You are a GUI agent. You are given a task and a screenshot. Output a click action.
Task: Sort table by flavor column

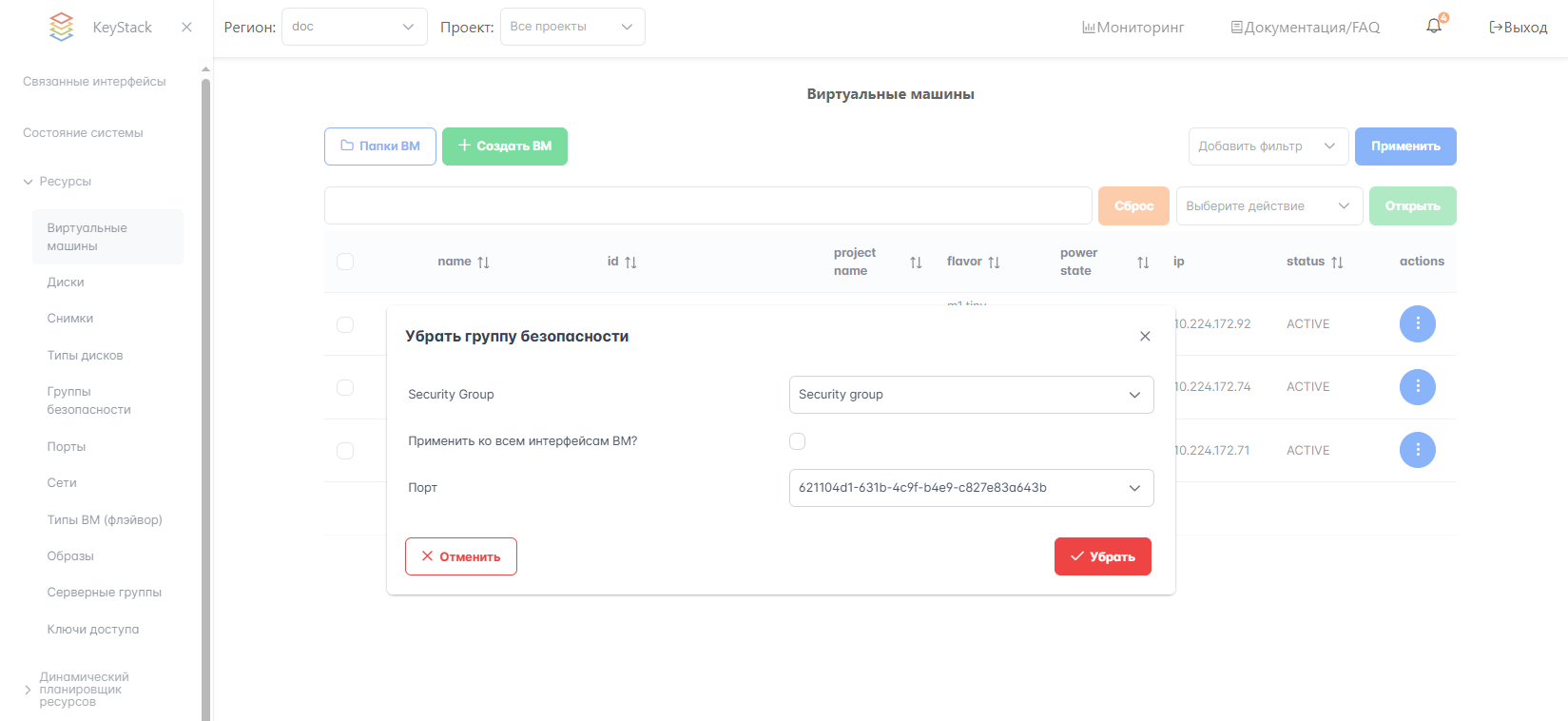point(994,262)
